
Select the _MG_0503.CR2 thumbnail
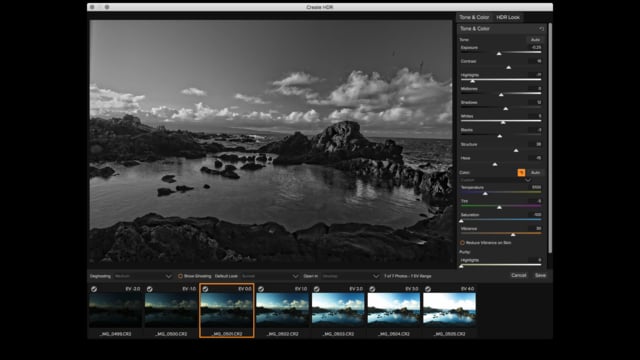coord(338,311)
